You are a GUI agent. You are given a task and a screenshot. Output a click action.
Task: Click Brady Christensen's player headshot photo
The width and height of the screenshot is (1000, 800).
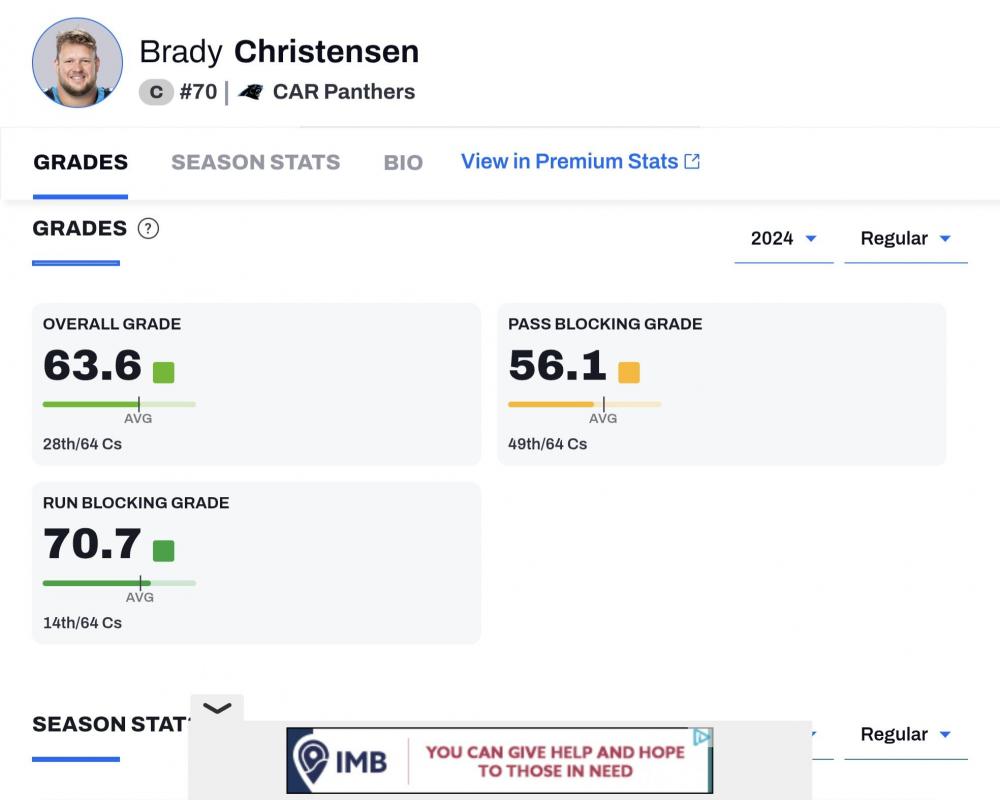pos(78,62)
